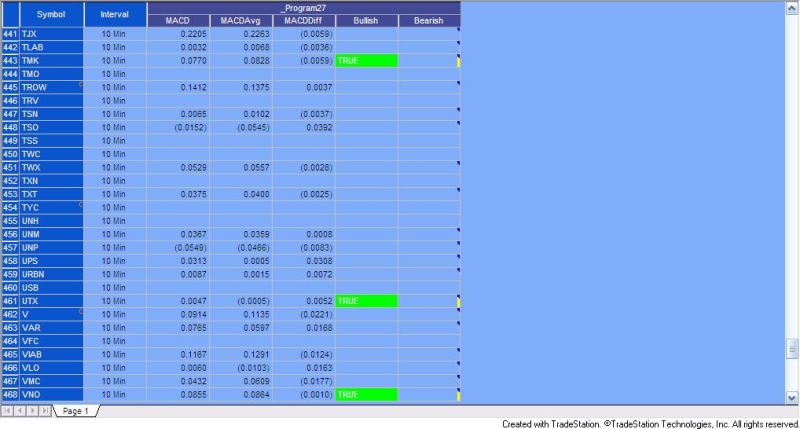800x429 pixels.
Task: Click TROW MACDAvg value 0.1375
Action: coord(256,87)
